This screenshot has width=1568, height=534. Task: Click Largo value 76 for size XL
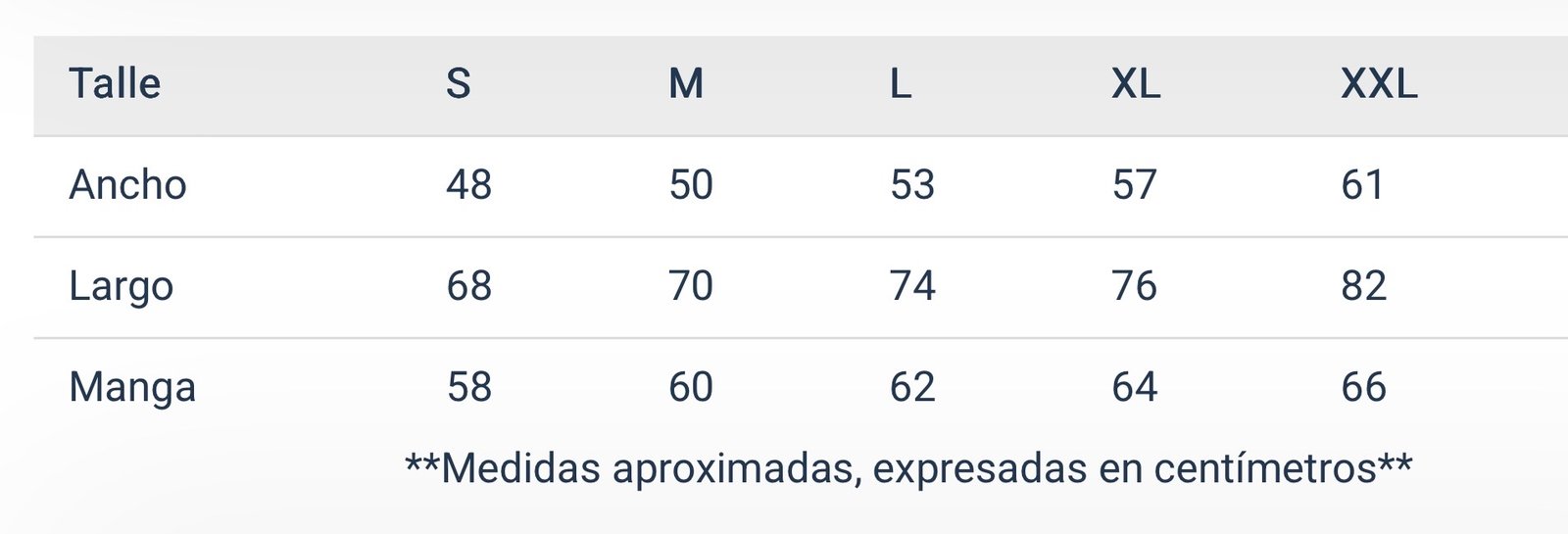coord(1135,286)
